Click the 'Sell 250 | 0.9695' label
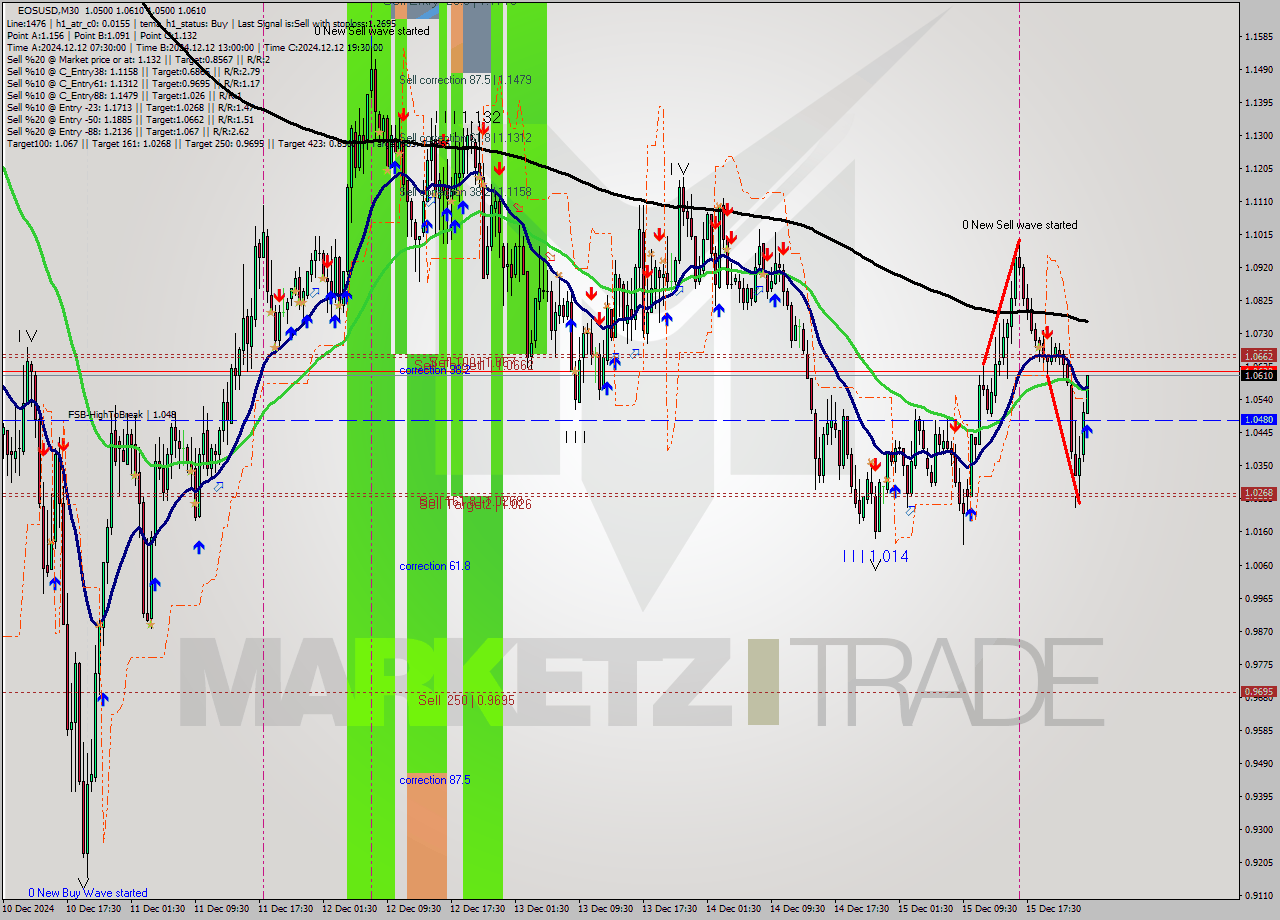 466,700
